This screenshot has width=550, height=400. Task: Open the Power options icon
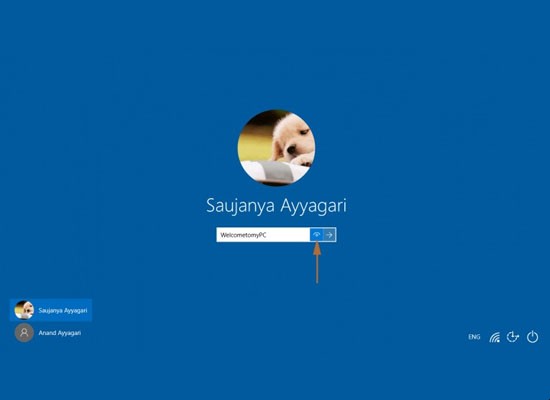[532, 337]
